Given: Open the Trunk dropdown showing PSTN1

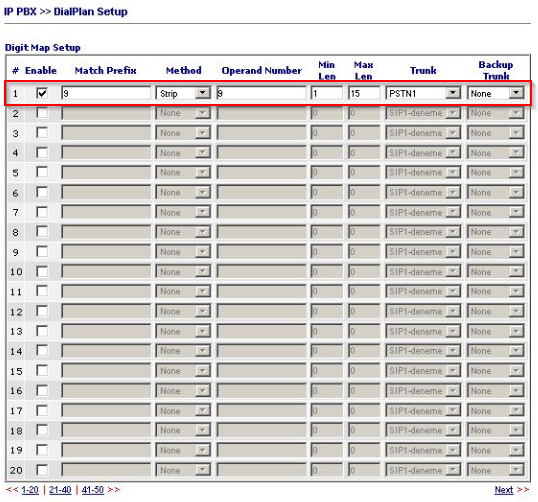Looking at the screenshot, I should pos(423,93).
